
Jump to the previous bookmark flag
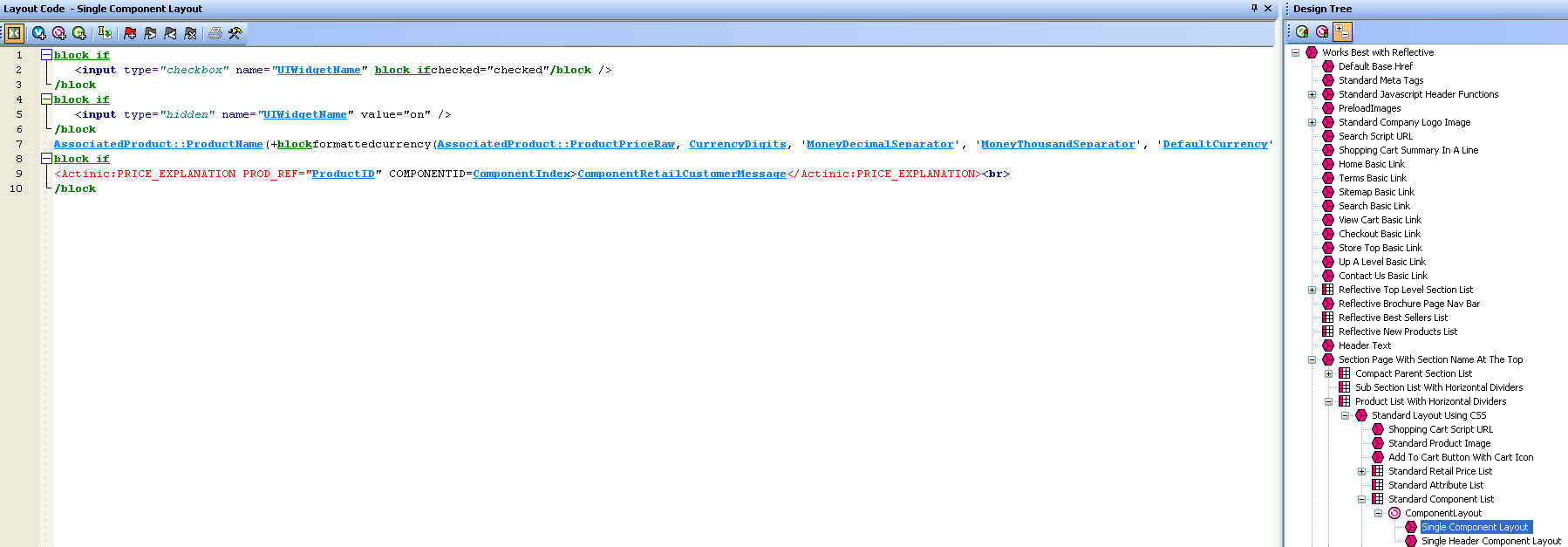click(170, 33)
